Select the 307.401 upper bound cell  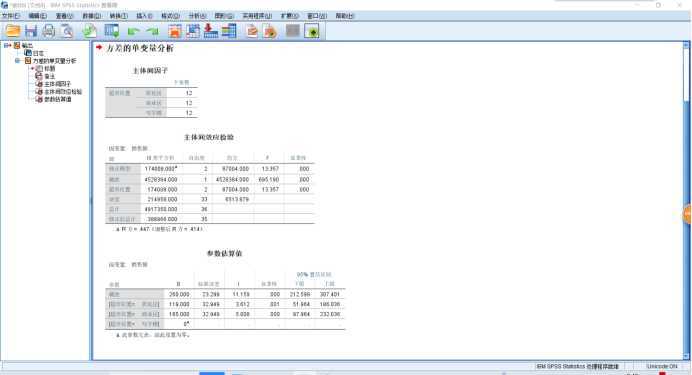point(329,294)
